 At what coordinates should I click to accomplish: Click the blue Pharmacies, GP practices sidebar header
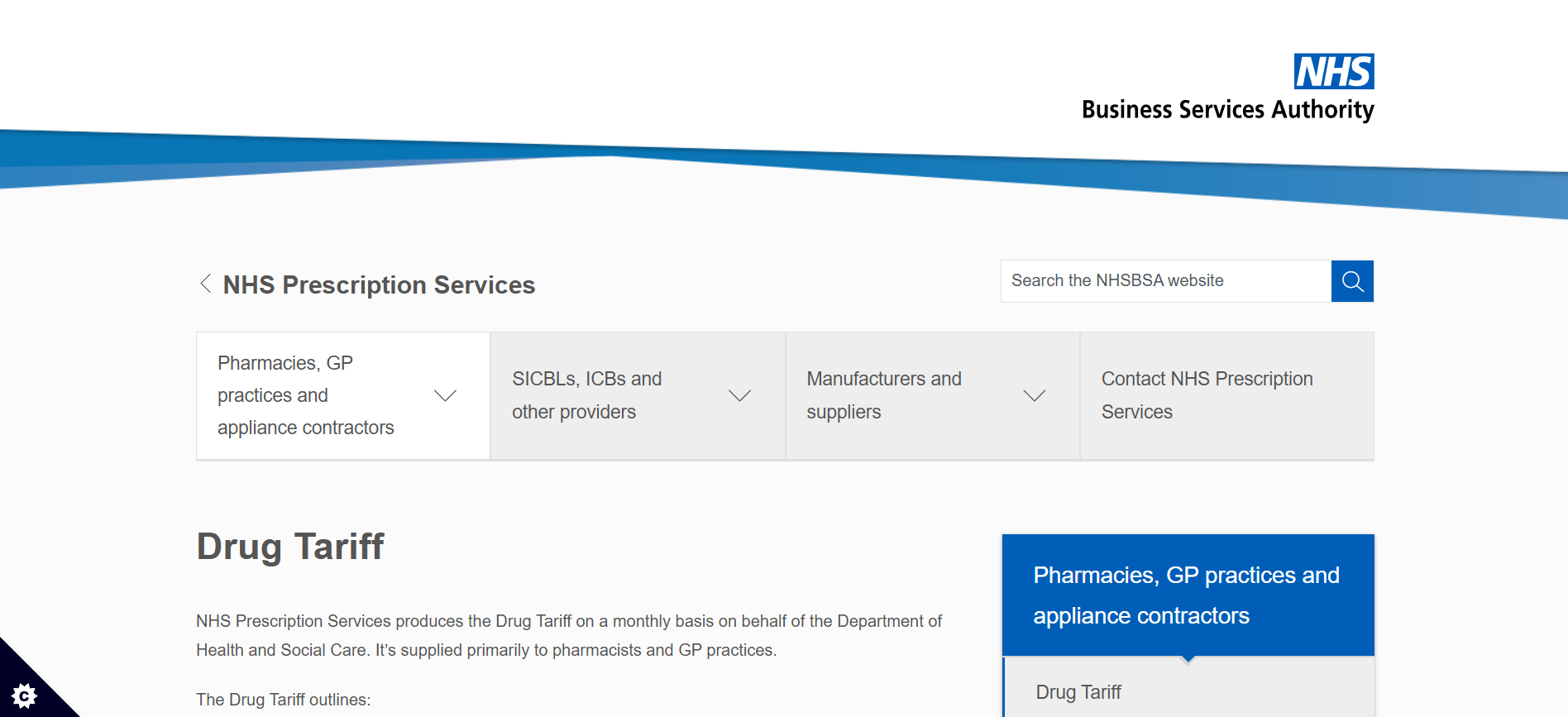click(1188, 595)
